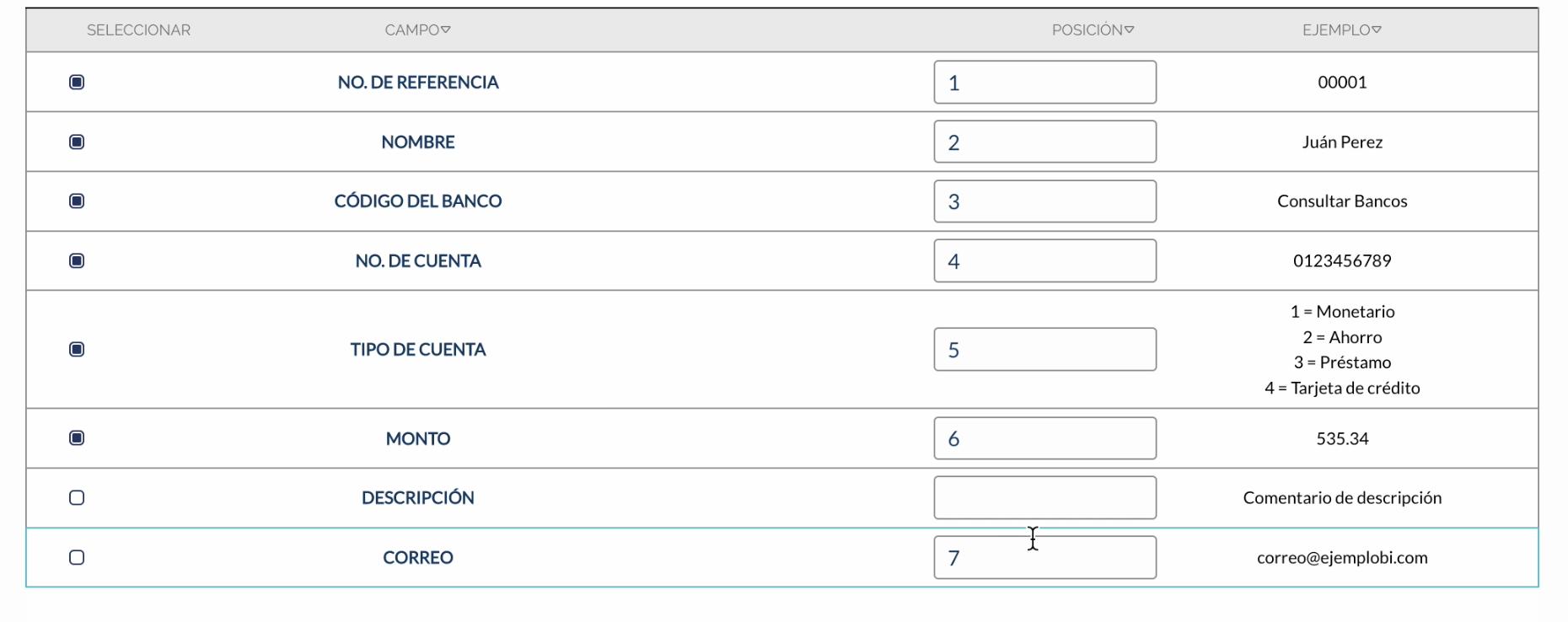Viewport: 1568px width, 622px height.
Task: Check the CORREO field checkbox
Action: coord(77,558)
